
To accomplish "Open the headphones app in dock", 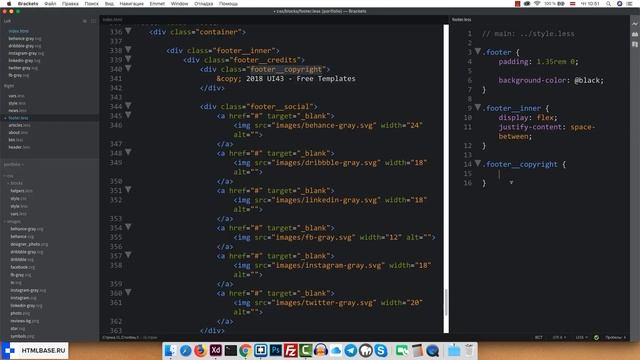I will (321, 351).
